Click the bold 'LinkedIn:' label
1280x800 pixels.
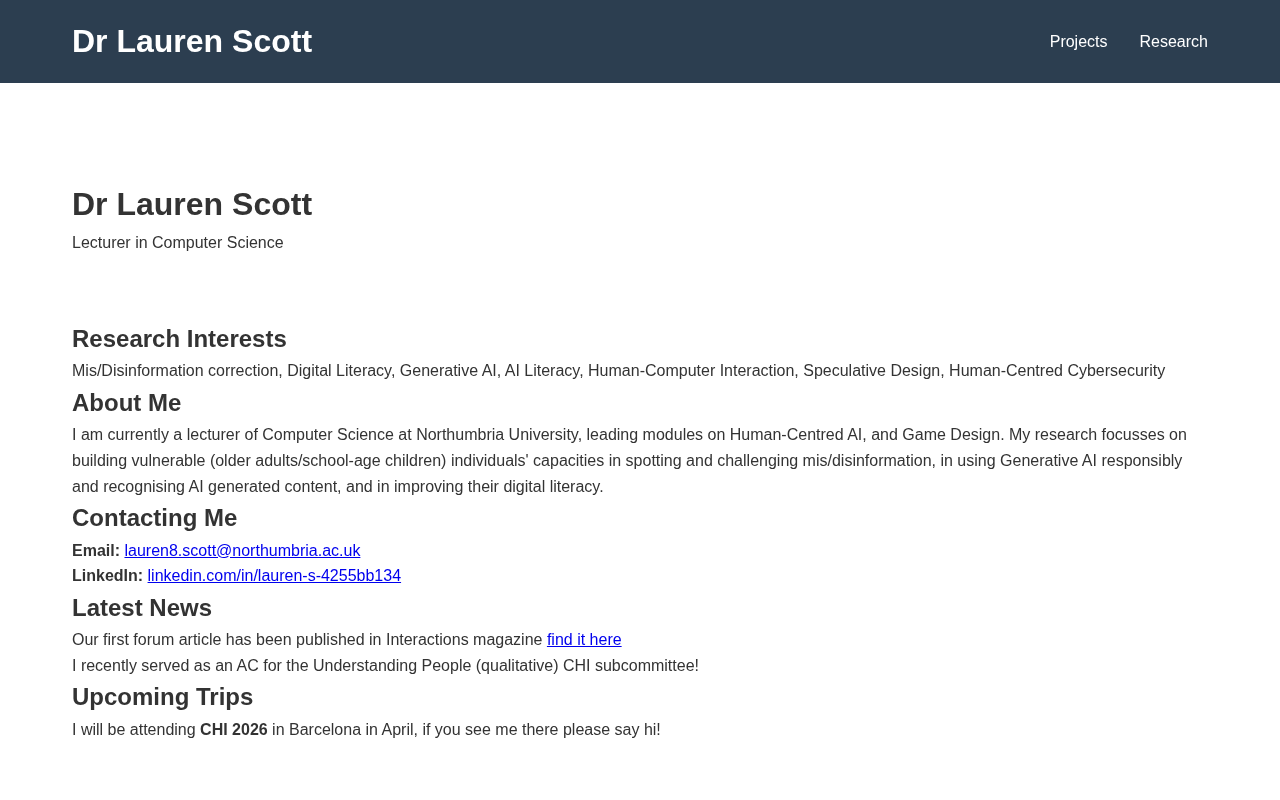(107, 576)
